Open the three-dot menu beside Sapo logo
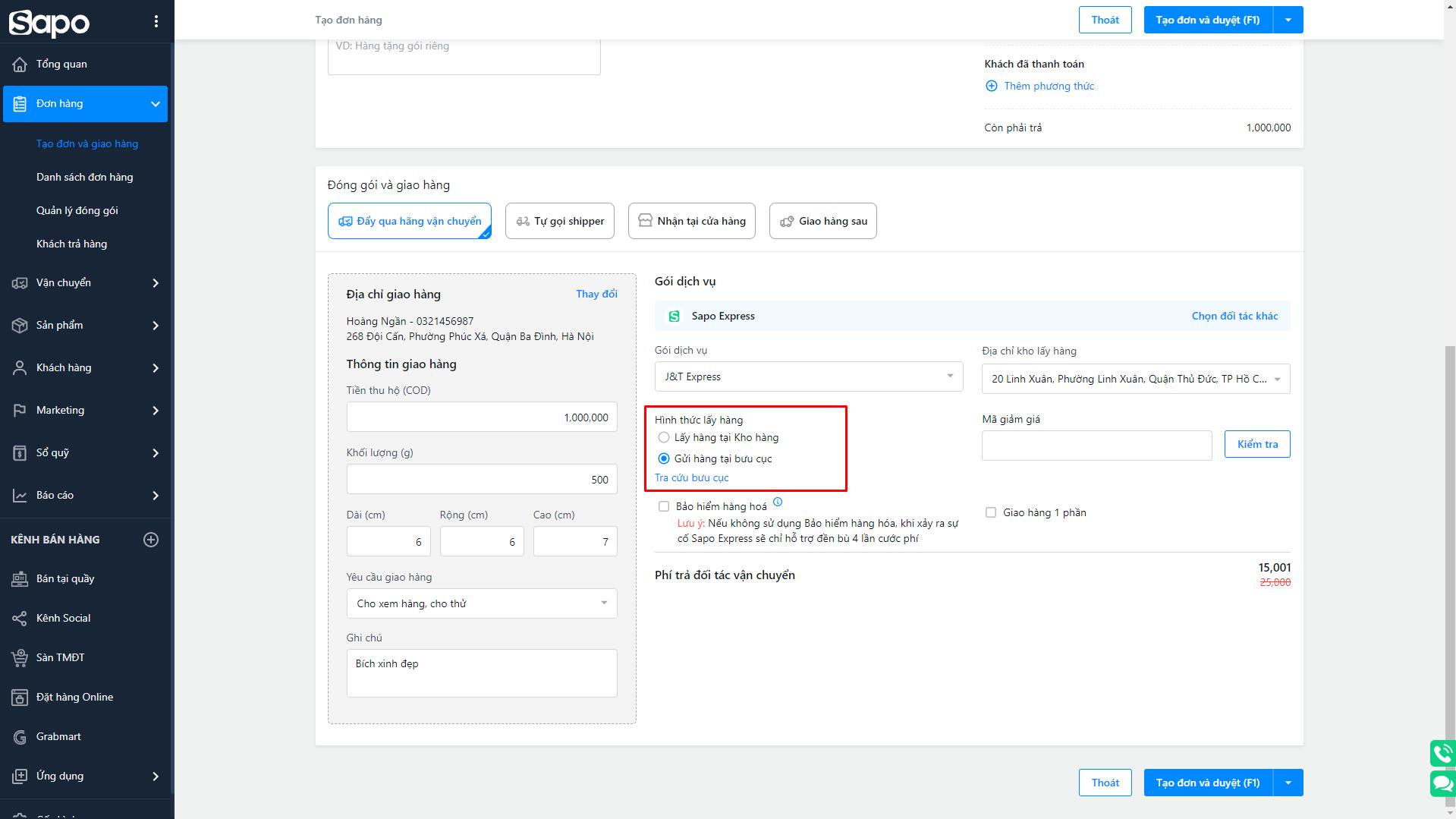Viewport: 1456px width, 819px height. coord(156,21)
